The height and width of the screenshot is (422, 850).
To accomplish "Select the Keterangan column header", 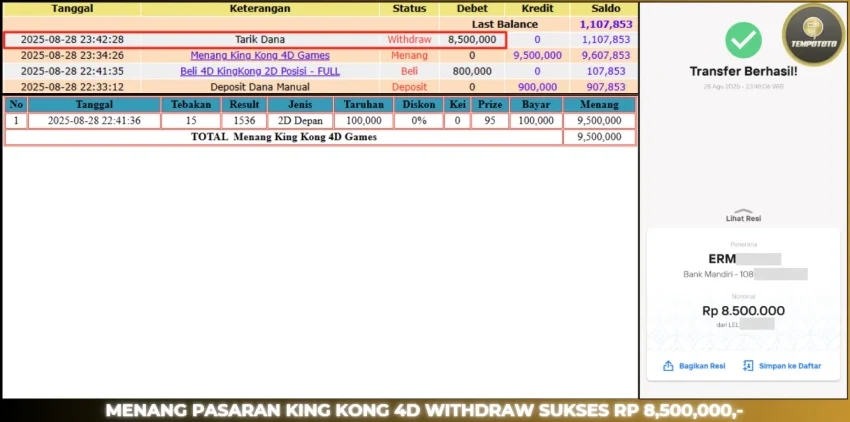I will 260,9.
